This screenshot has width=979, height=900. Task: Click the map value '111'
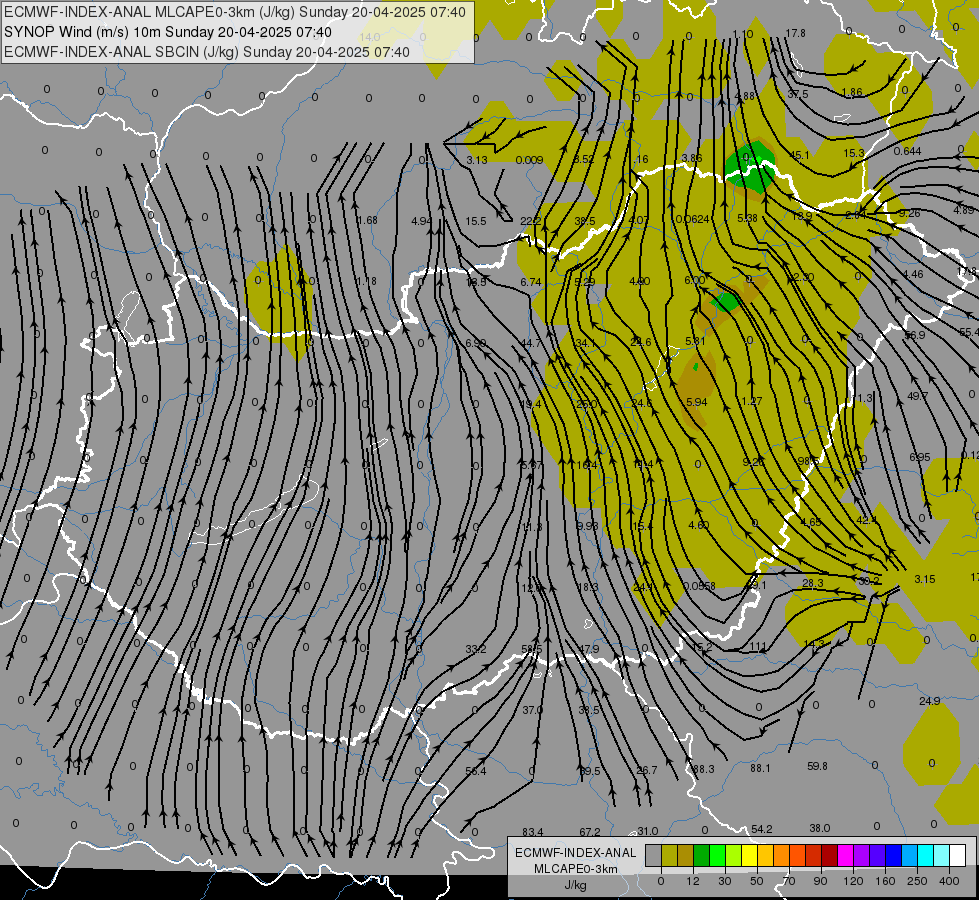point(757,646)
